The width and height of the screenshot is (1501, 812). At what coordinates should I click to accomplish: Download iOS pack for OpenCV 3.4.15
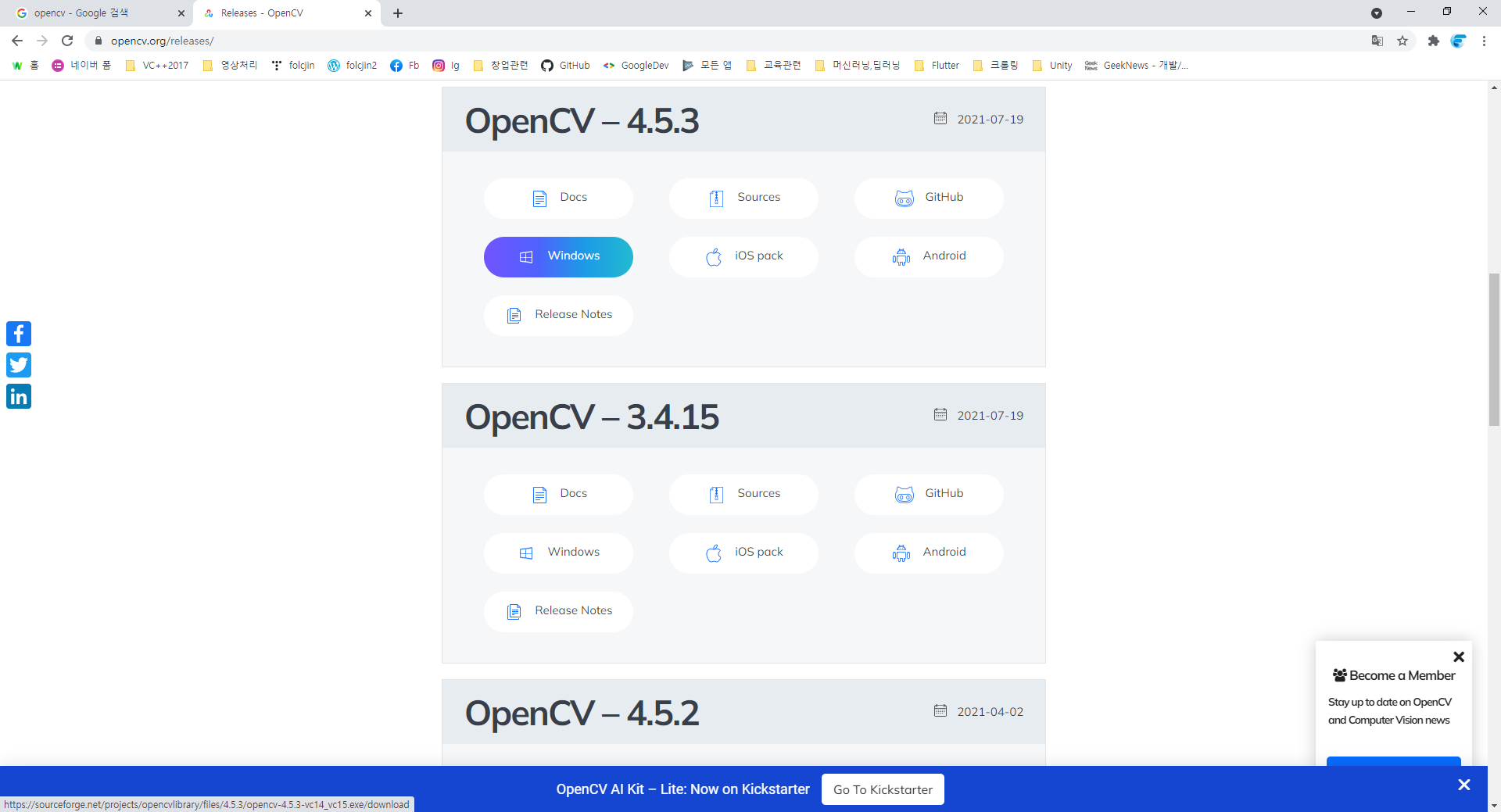point(743,553)
